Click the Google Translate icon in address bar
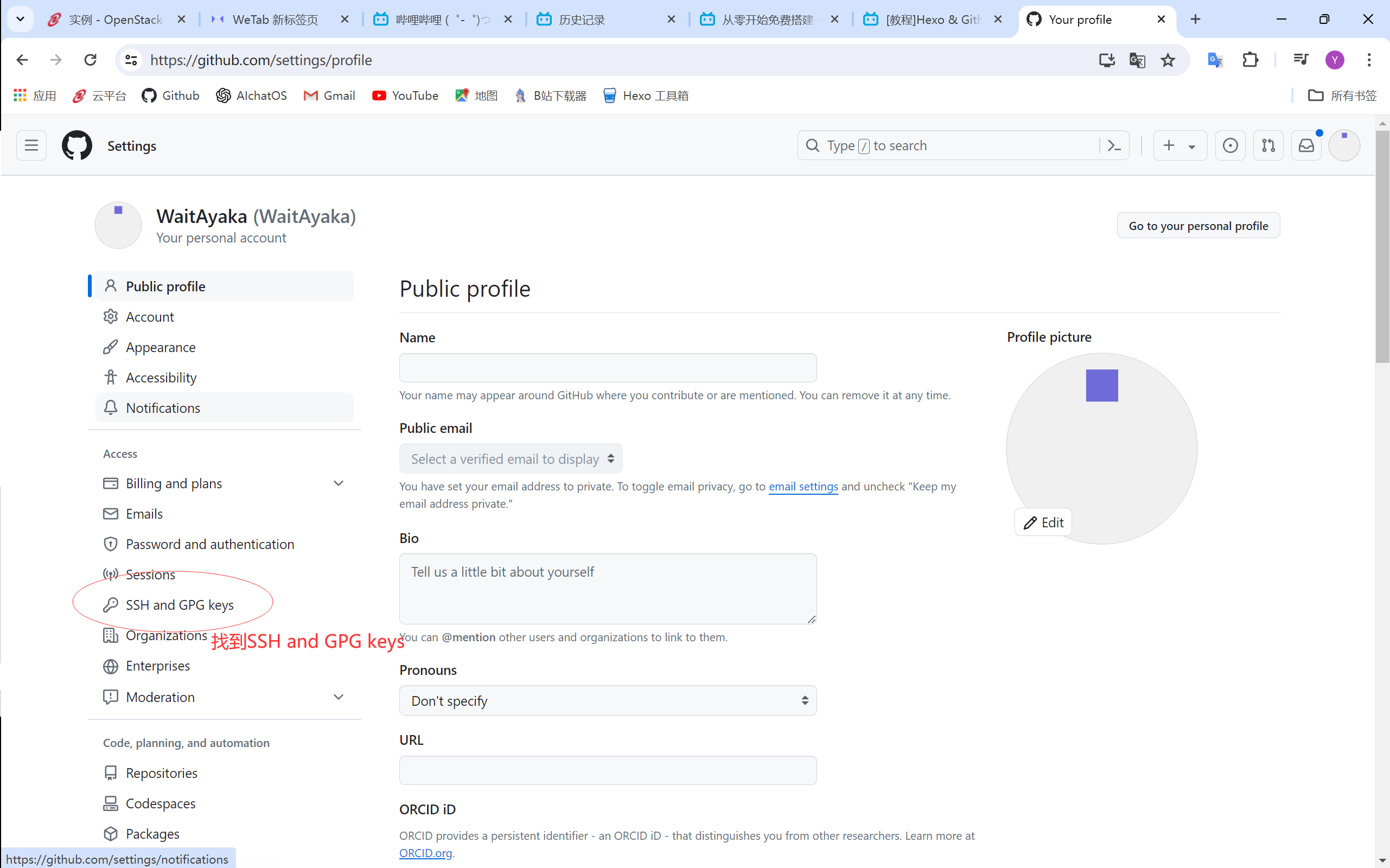1390x868 pixels. [x=1137, y=60]
